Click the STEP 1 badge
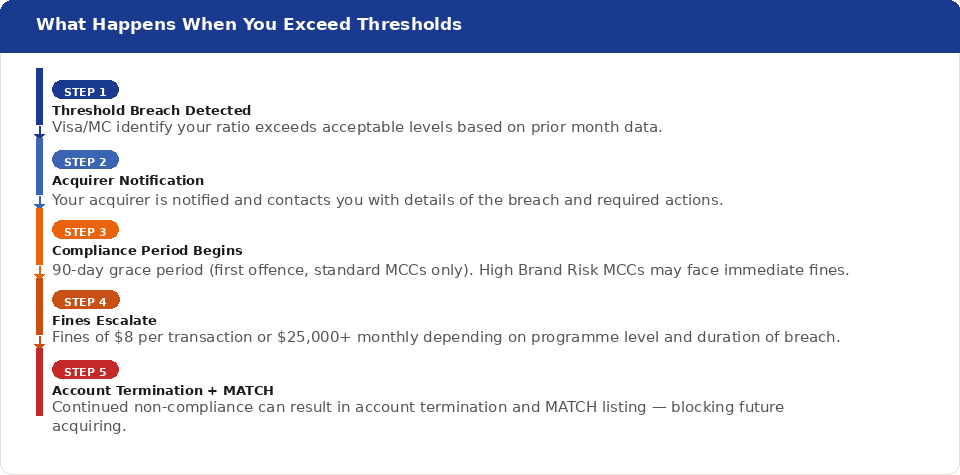 pyautogui.click(x=85, y=90)
